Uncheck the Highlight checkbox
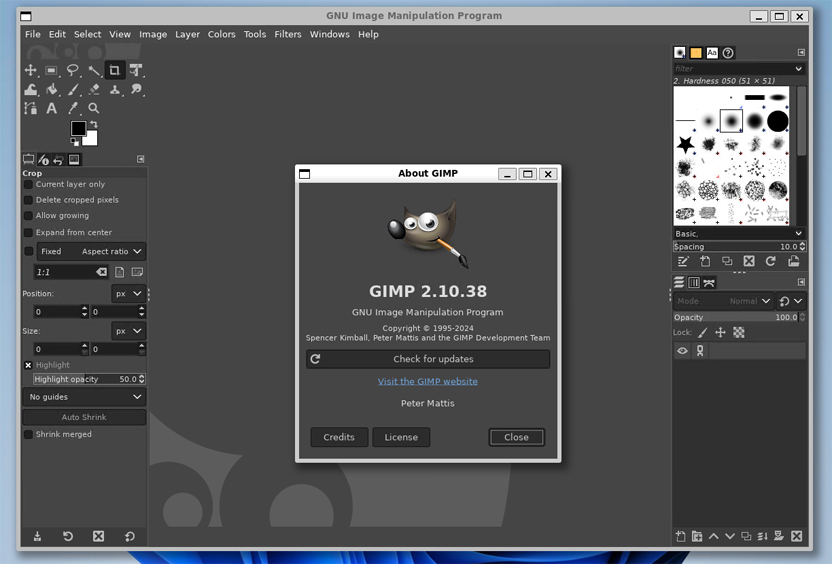832x564 pixels. tap(29, 365)
